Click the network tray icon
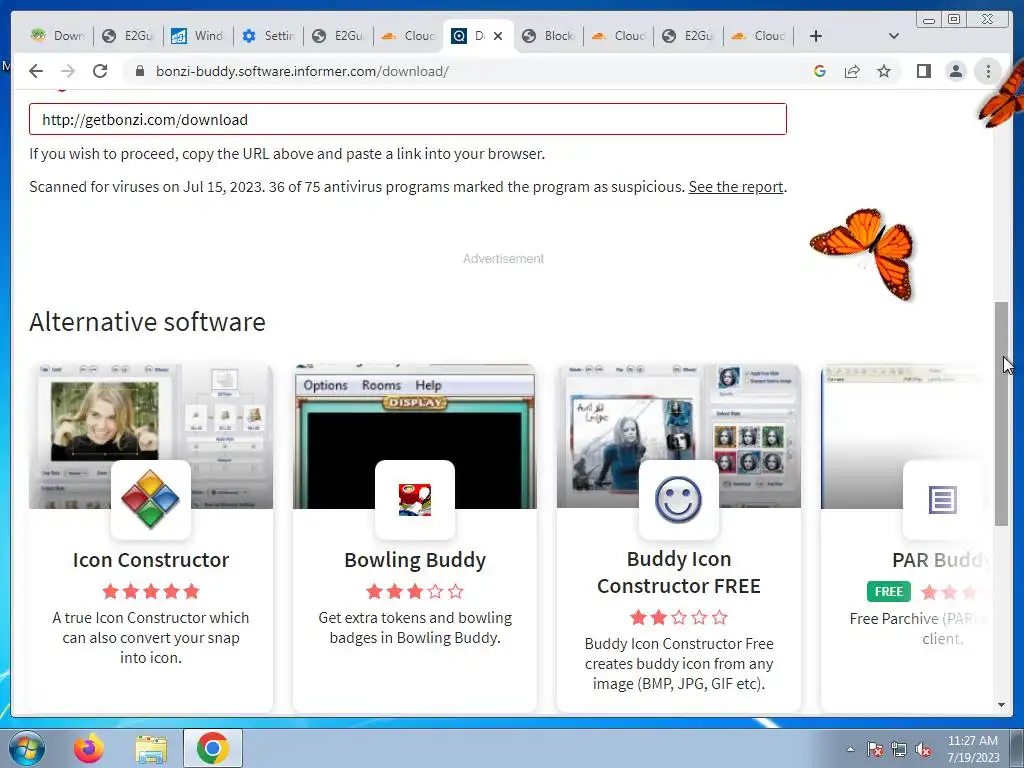 [899, 749]
